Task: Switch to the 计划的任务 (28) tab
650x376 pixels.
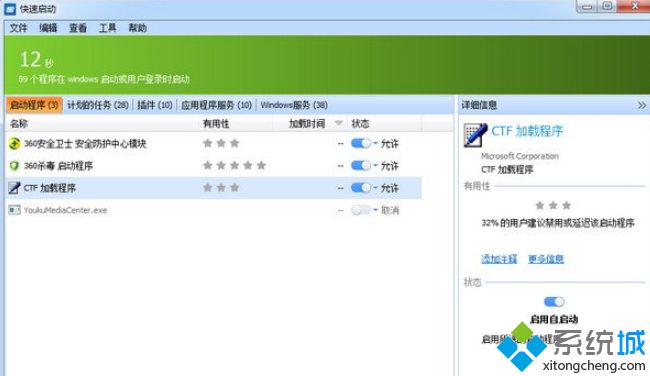Action: (x=98, y=105)
